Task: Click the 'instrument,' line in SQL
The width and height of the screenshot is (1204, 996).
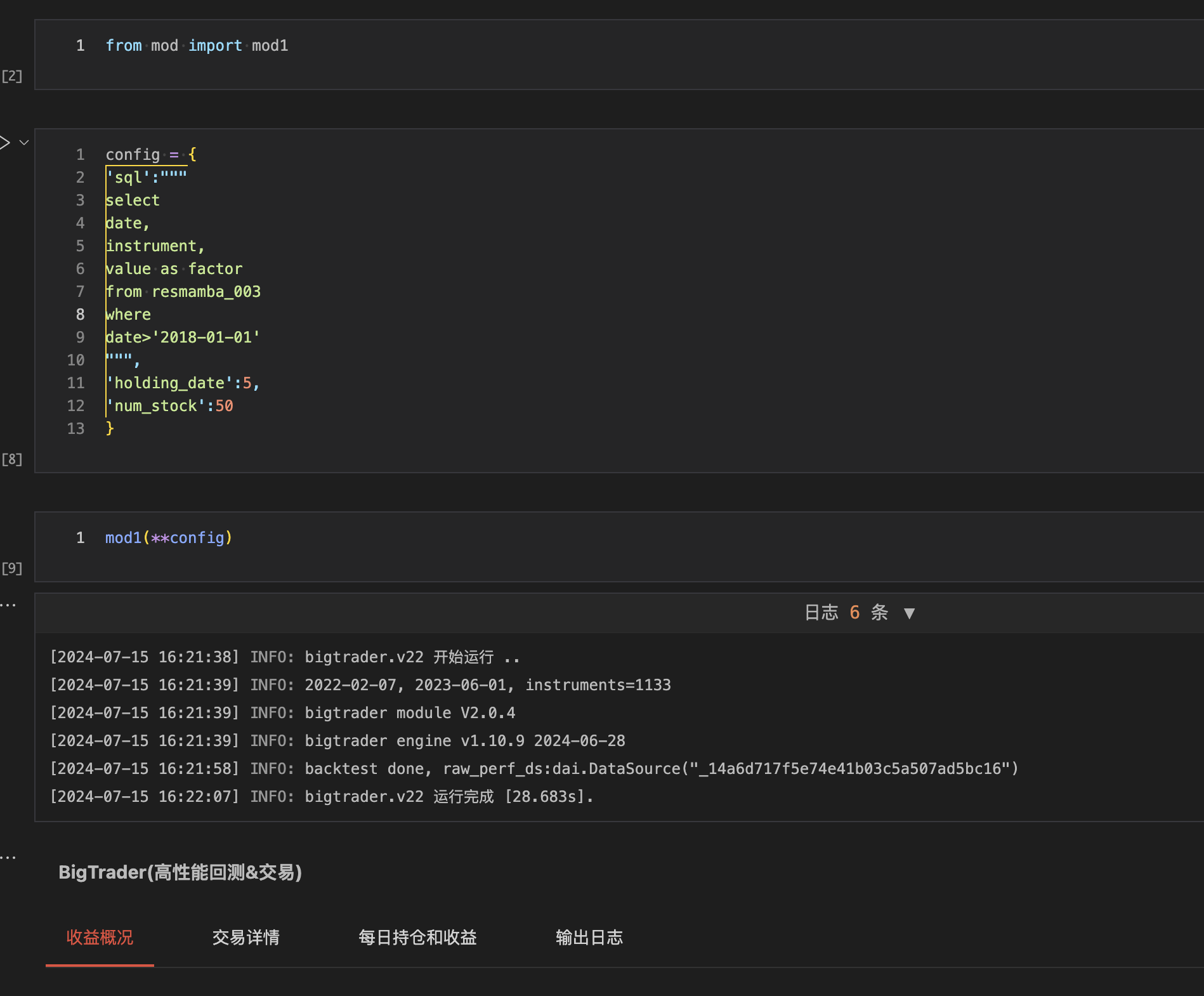Action: (155, 246)
